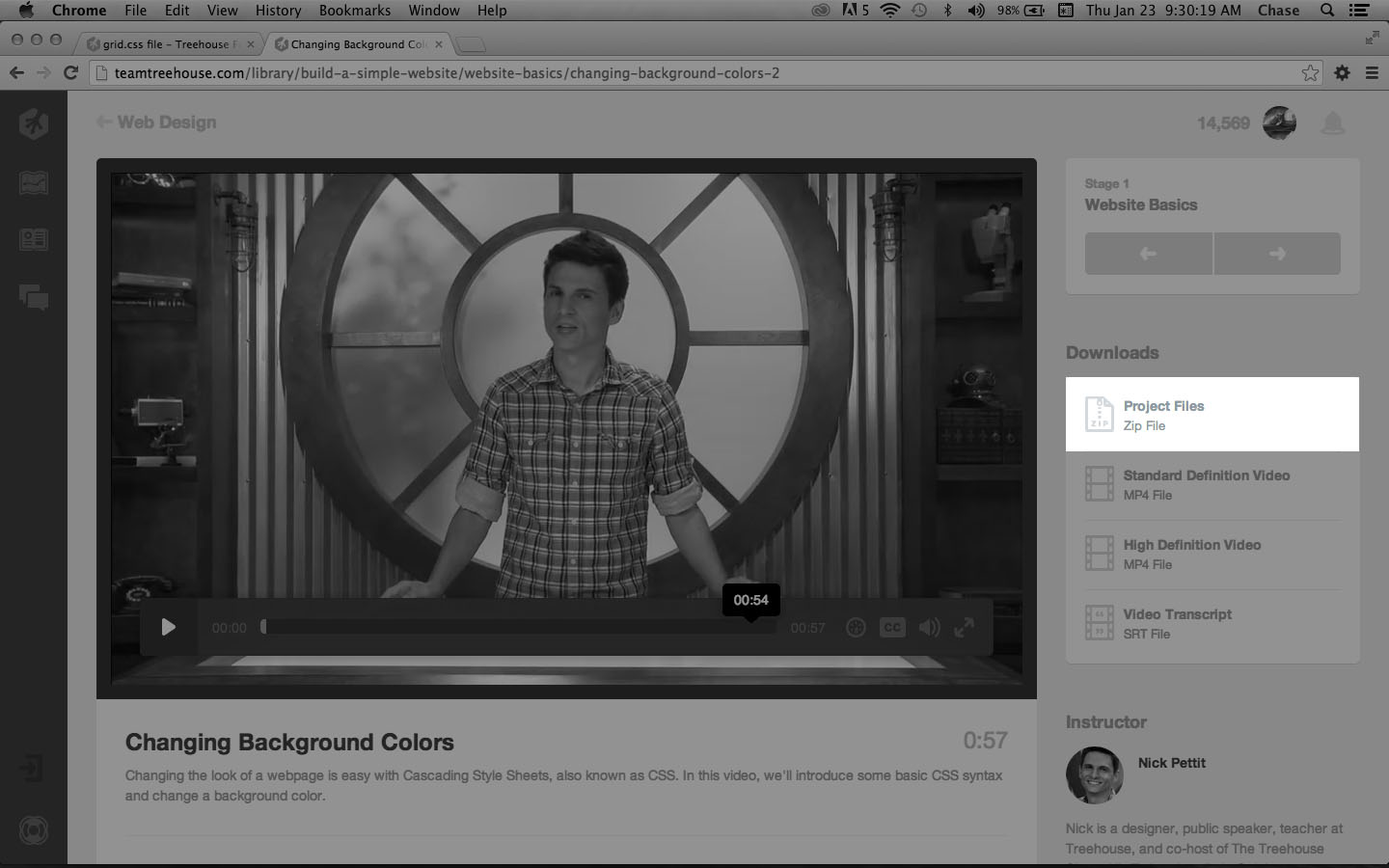Open the Bookmarks menu
Viewport: 1389px width, 868px height.
click(x=354, y=11)
